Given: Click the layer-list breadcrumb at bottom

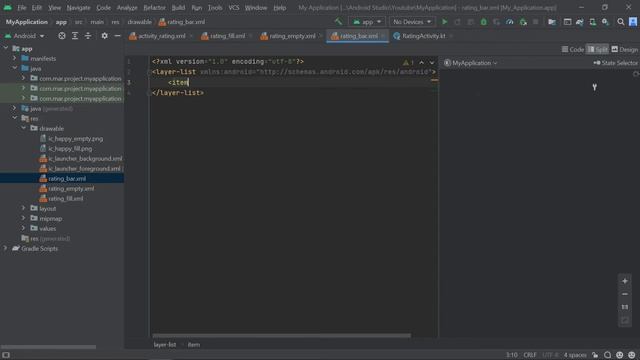Looking at the screenshot, I should click(x=164, y=345).
